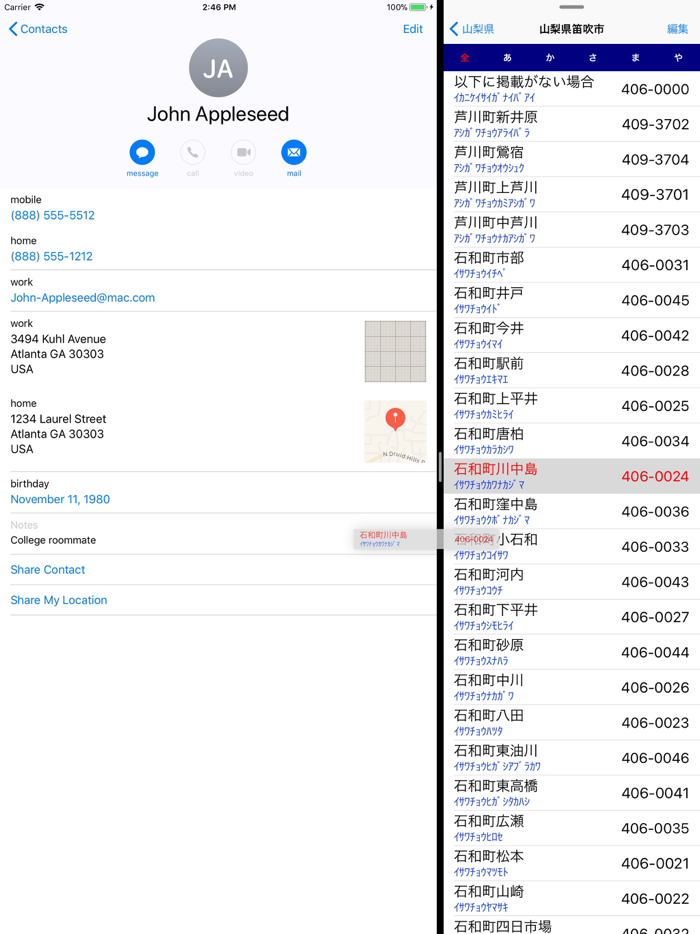The image size is (700, 934).
Task: Select row 以下に掲載がない場合
Action: (572, 89)
